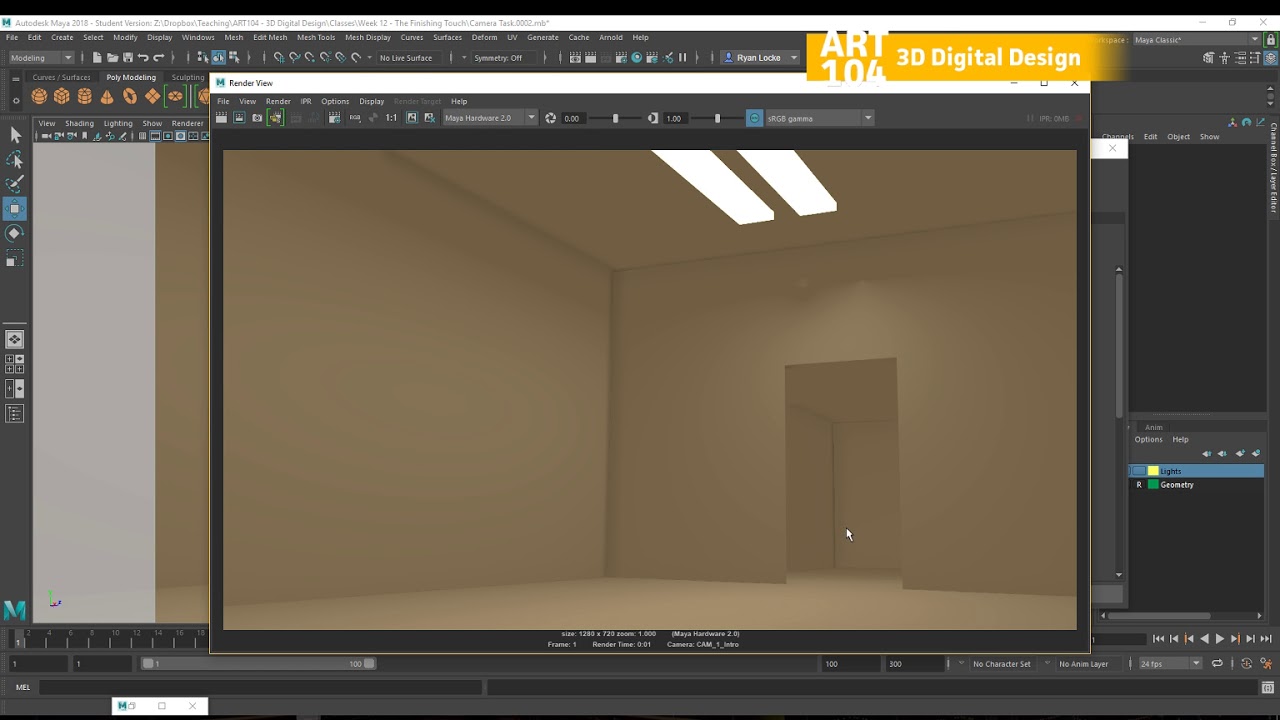Viewport: 1280px width, 720px height.
Task: Open Render Settings icon in Render View toolbar
Action: pyautogui.click(x=334, y=118)
